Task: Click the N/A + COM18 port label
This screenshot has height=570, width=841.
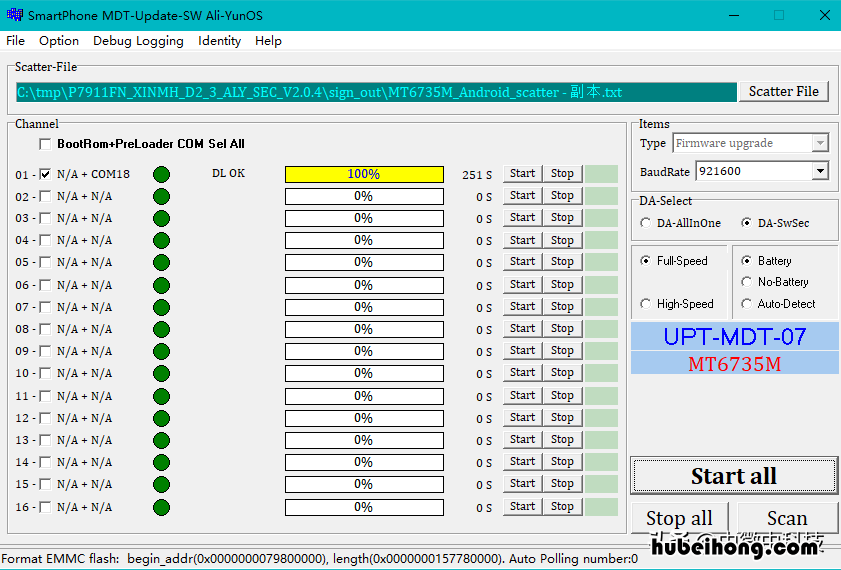Action: (x=93, y=174)
